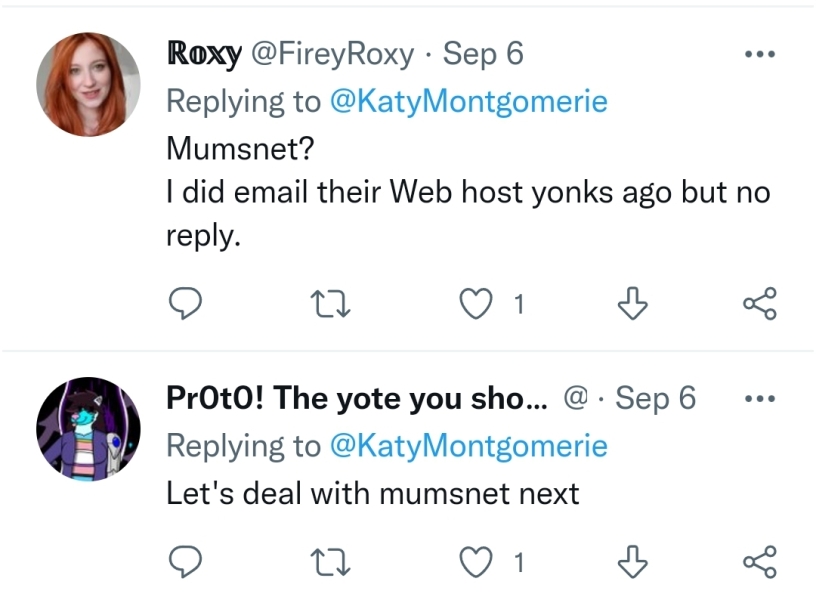Visit @KatyMontgomerie link in Pr0t0's reply
The image size is (816, 600).
[467, 445]
